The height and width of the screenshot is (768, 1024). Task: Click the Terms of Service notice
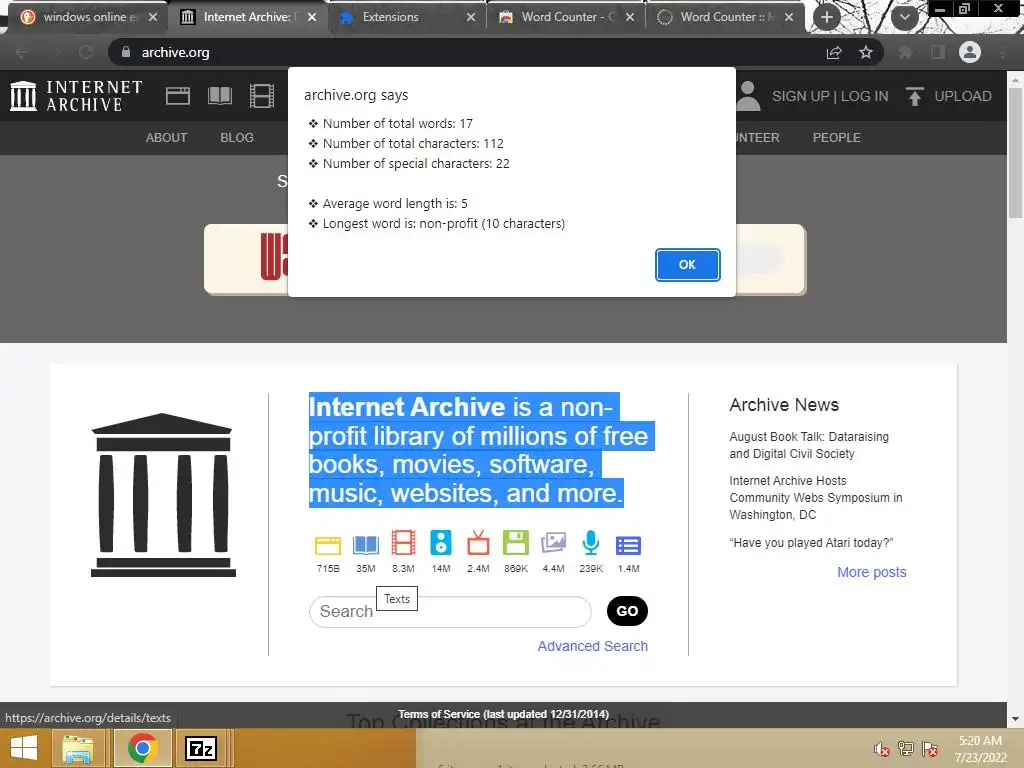pyautogui.click(x=504, y=714)
